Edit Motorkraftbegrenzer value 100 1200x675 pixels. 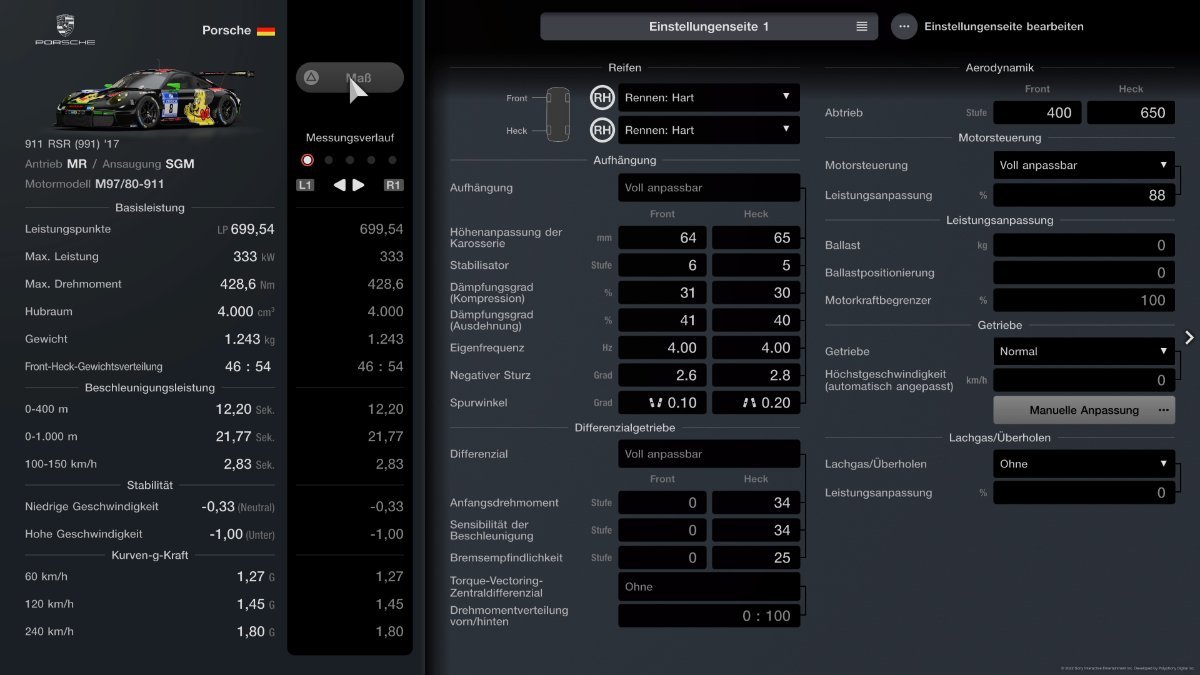coord(1084,300)
